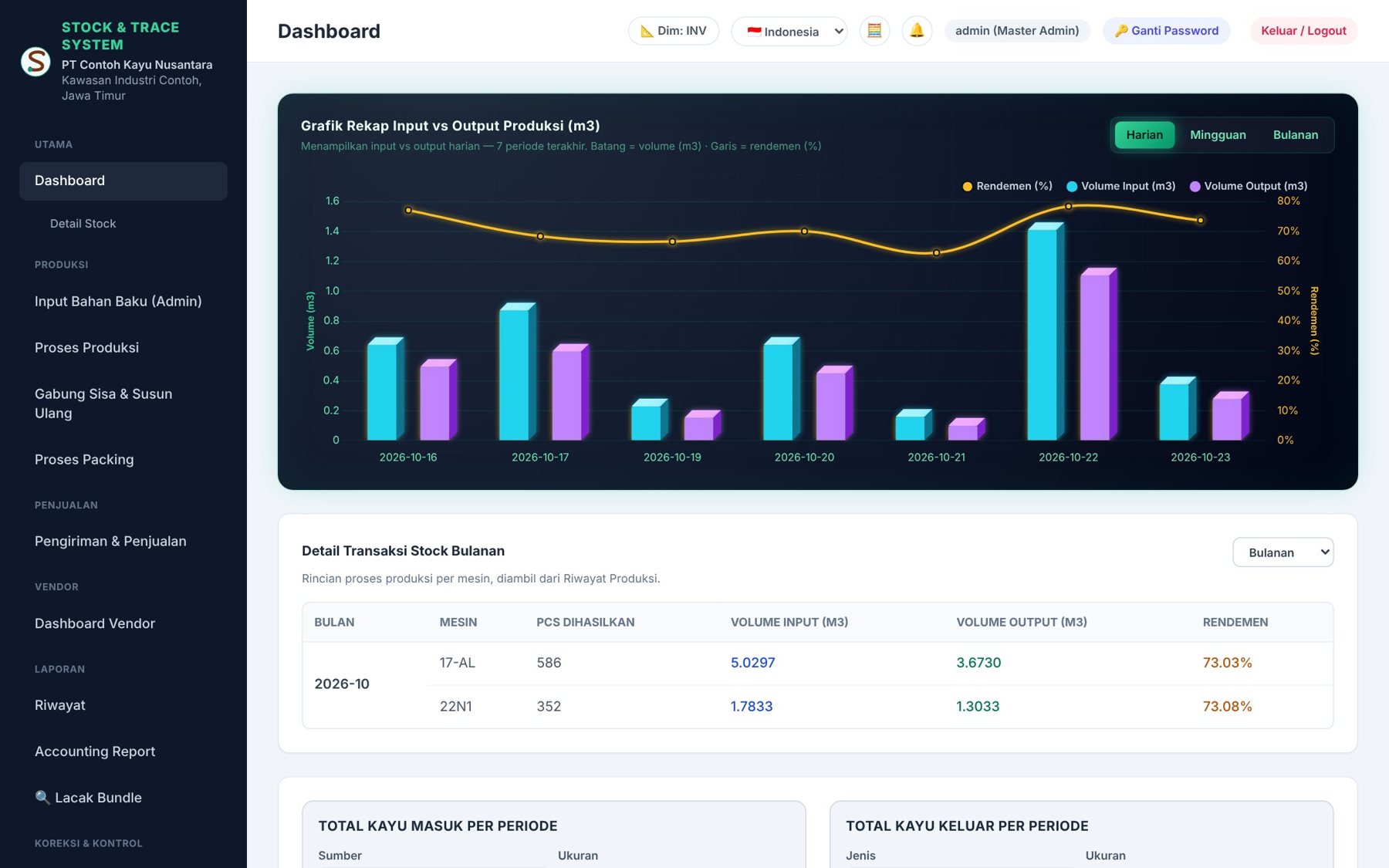Image resolution: width=1389 pixels, height=868 pixels.
Task: Switch chart to Bulanan view
Action: pos(1296,135)
